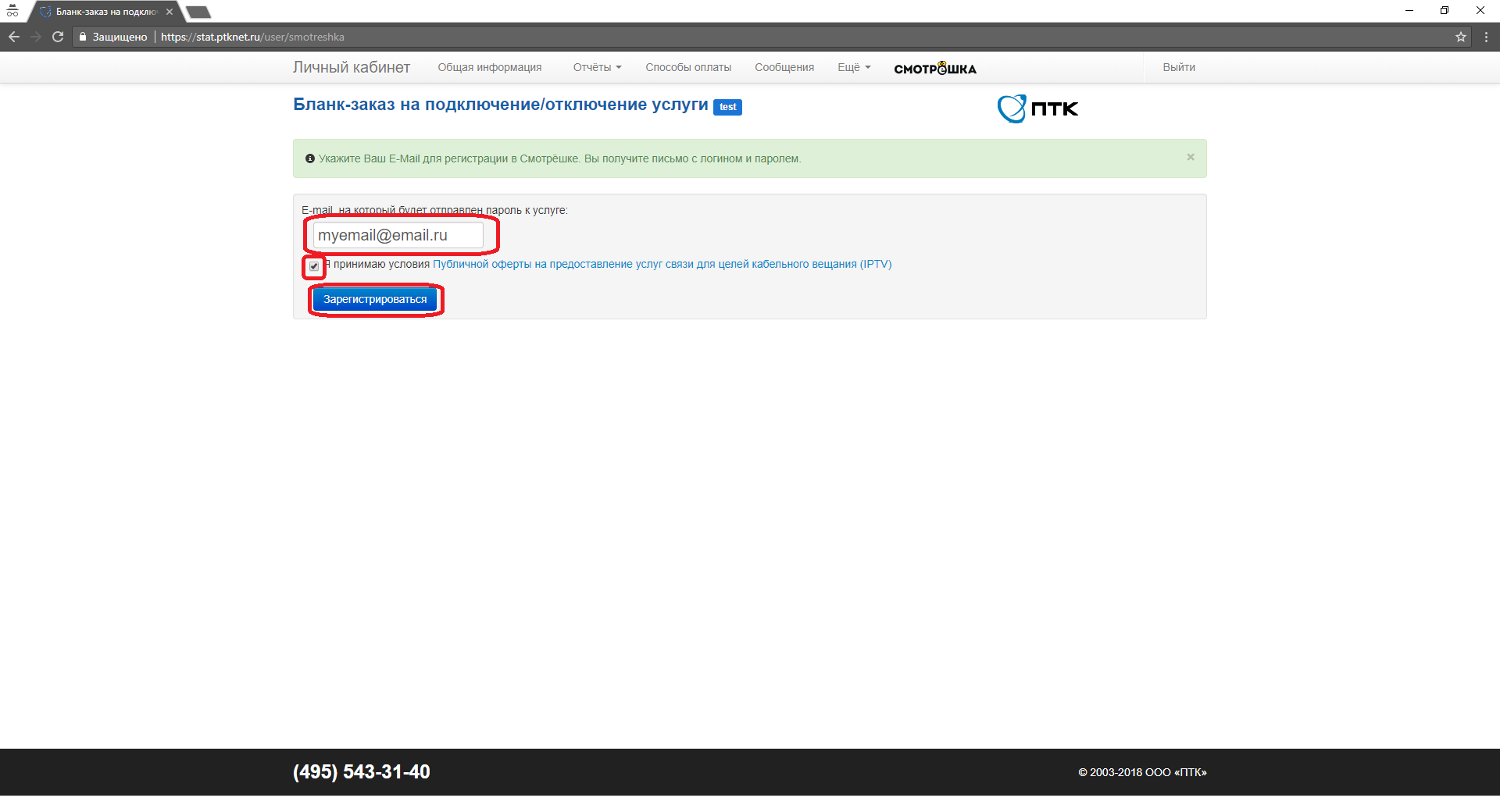The height and width of the screenshot is (812, 1500).
Task: Click the Зарегистрироваться button
Action: [375, 299]
